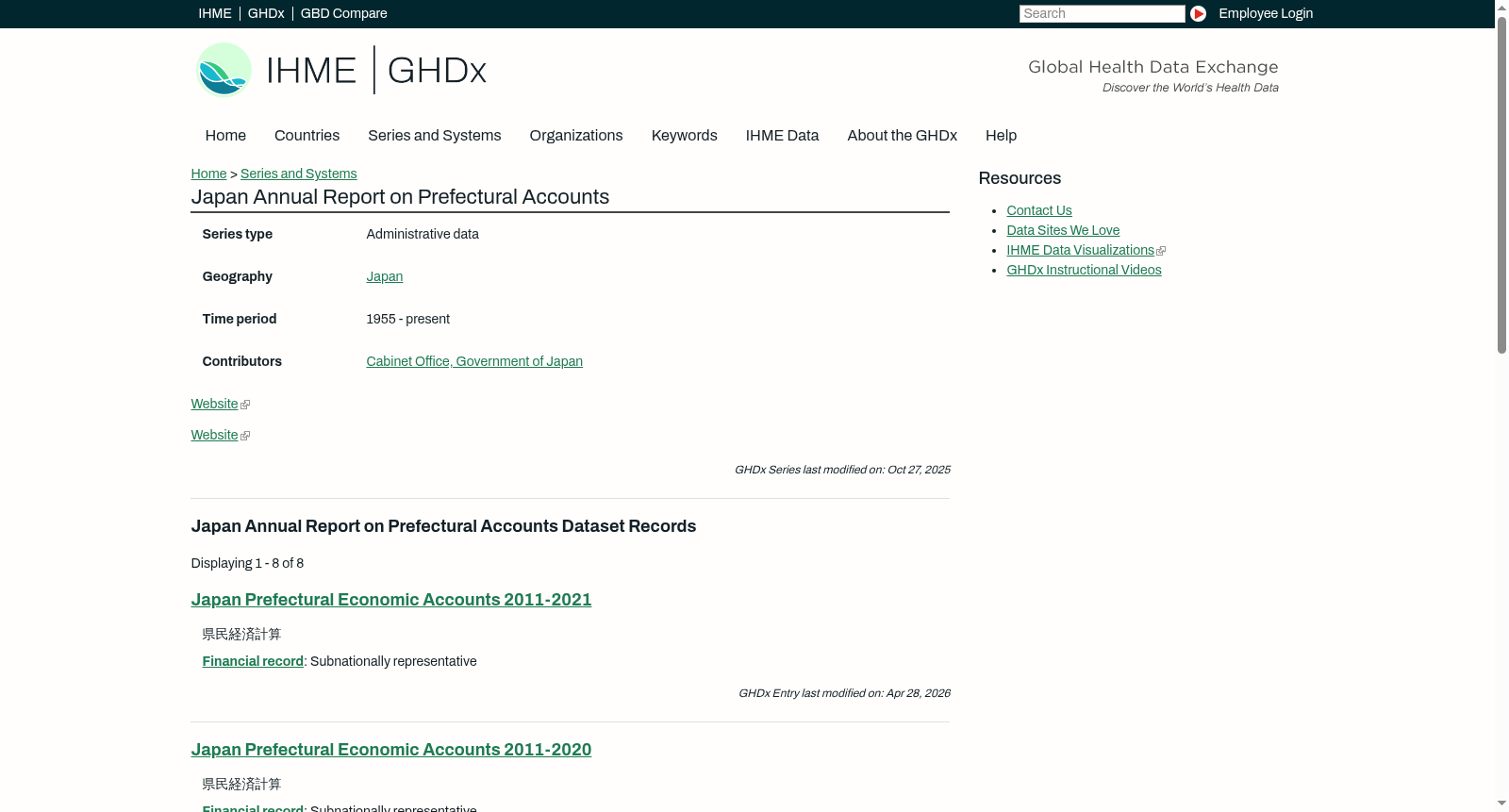Viewport: 1509px width, 812px height.
Task: Click the page vertical scrollbar thumb
Action: coord(1501,184)
